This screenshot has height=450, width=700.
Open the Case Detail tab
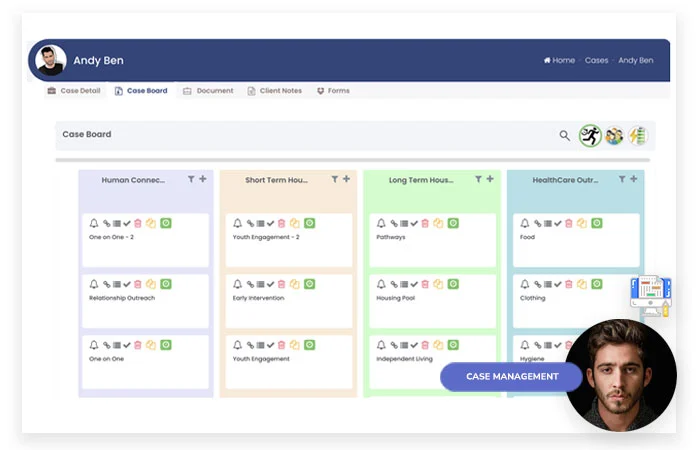pyautogui.click(x=74, y=91)
